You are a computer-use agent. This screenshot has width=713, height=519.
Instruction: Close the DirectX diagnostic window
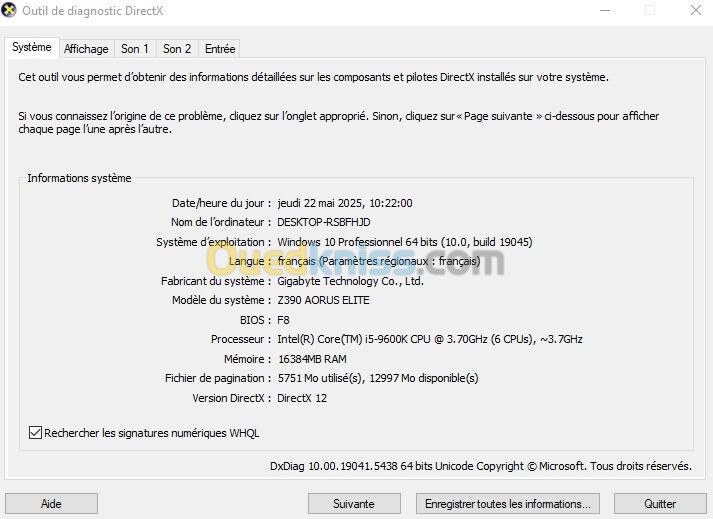[x=695, y=11]
